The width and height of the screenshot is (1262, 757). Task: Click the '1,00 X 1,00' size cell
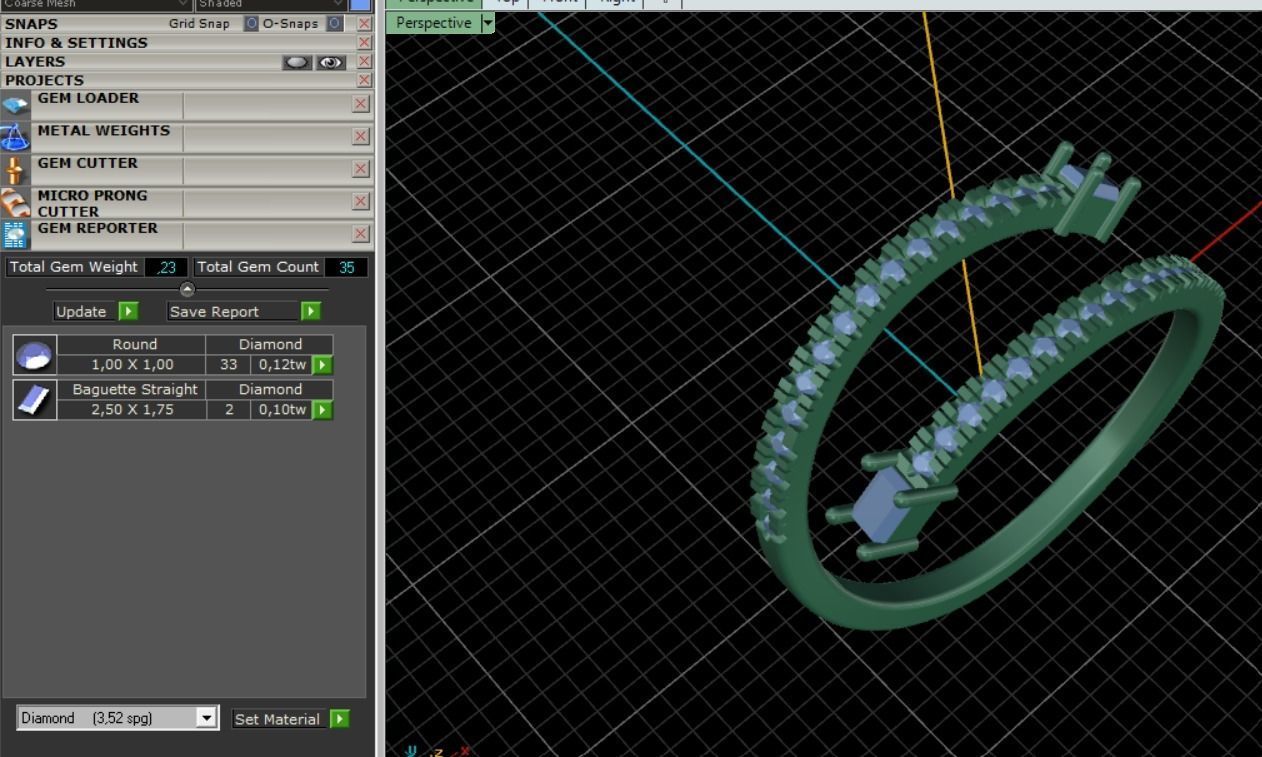coord(132,365)
